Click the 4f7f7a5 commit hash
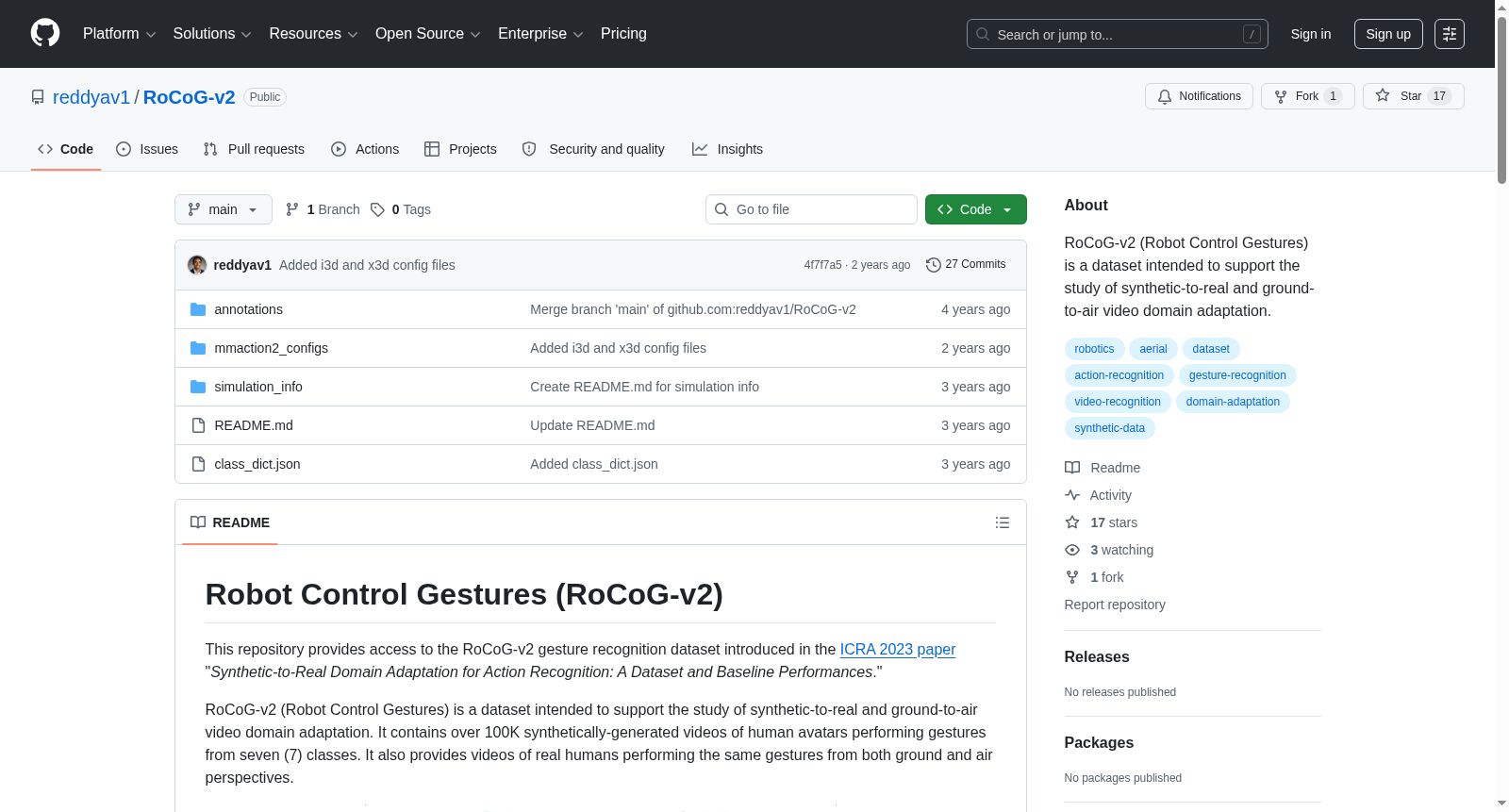 (x=823, y=265)
